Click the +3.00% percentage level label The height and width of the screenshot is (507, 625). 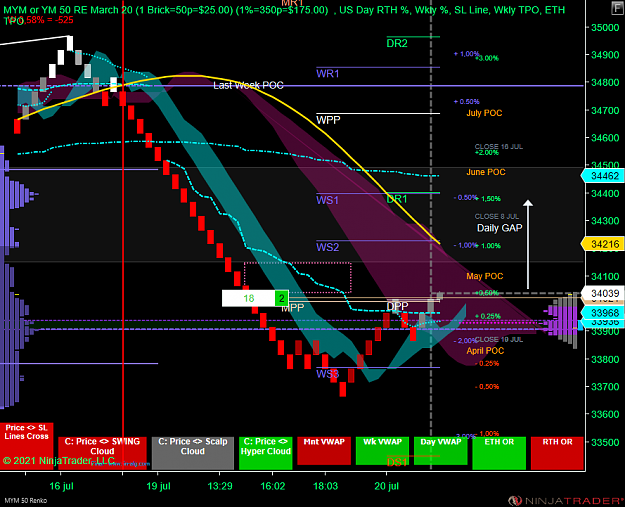488,58
